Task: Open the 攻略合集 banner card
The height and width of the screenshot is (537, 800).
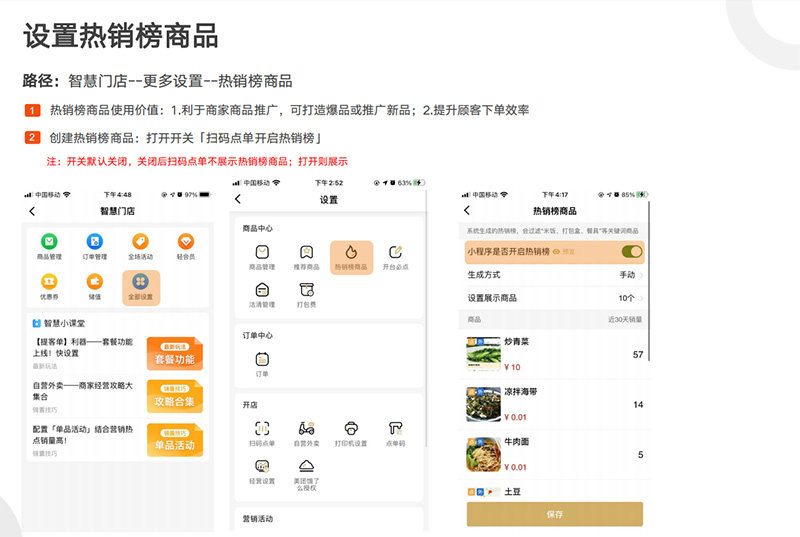Action: point(174,396)
